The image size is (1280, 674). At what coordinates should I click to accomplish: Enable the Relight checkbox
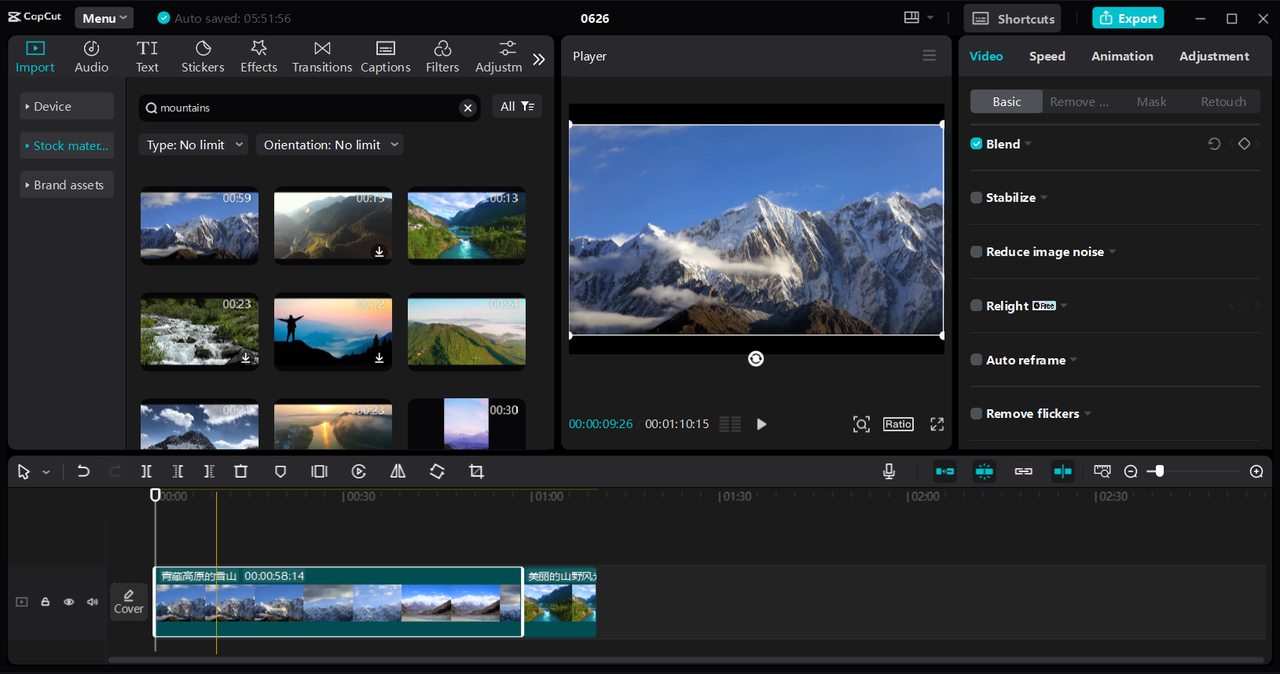(x=976, y=306)
